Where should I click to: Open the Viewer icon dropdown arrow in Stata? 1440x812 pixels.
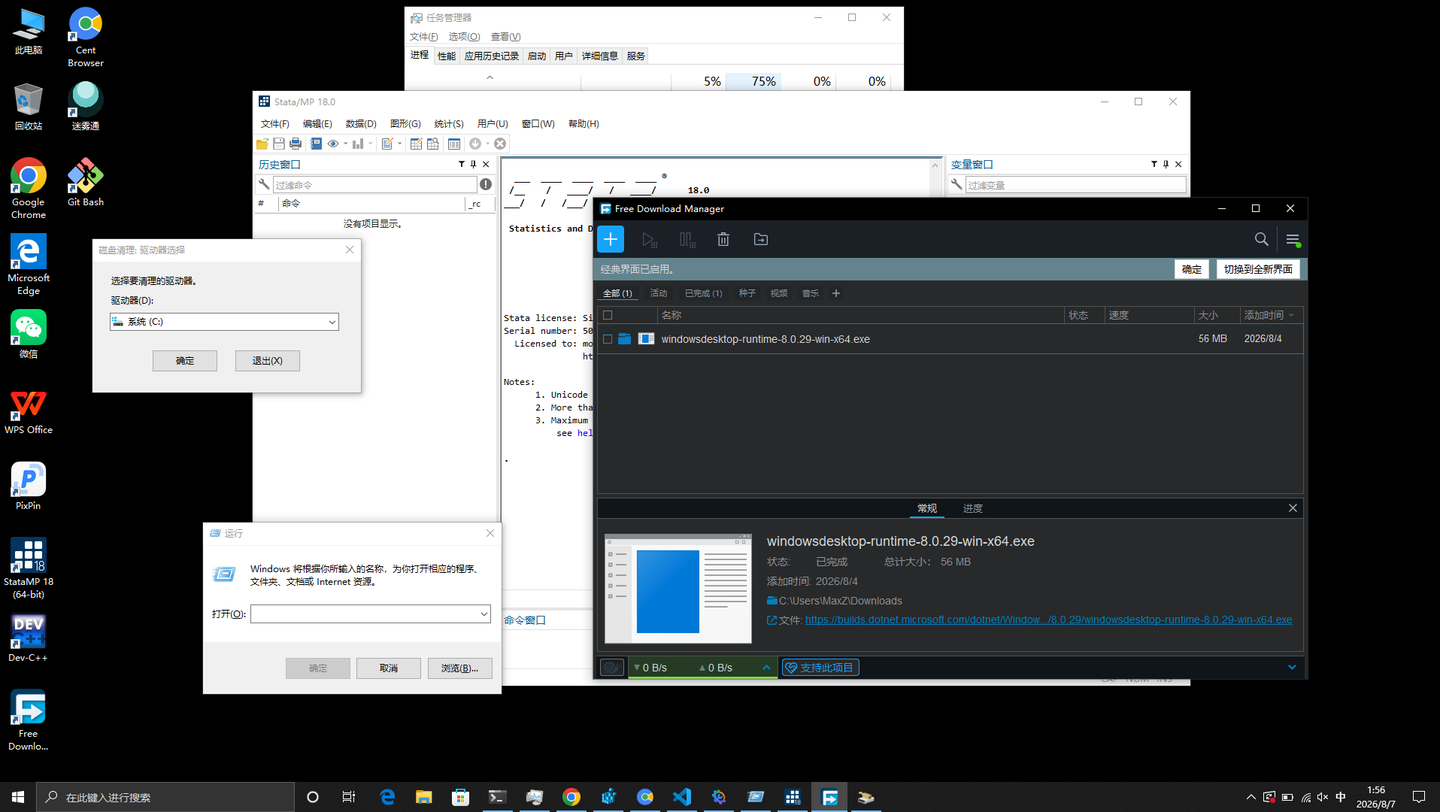345,144
